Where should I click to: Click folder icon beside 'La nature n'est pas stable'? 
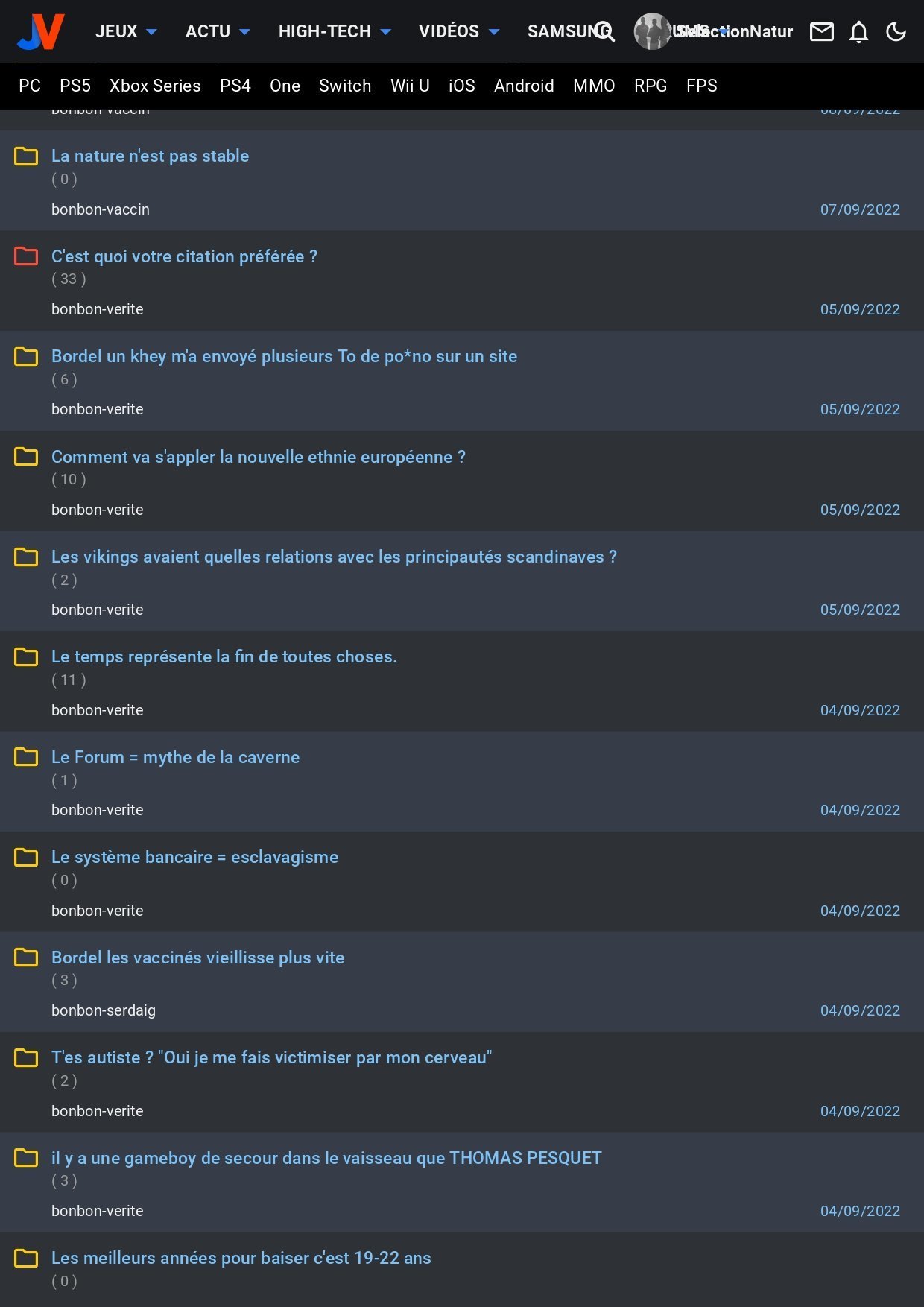[x=26, y=156]
